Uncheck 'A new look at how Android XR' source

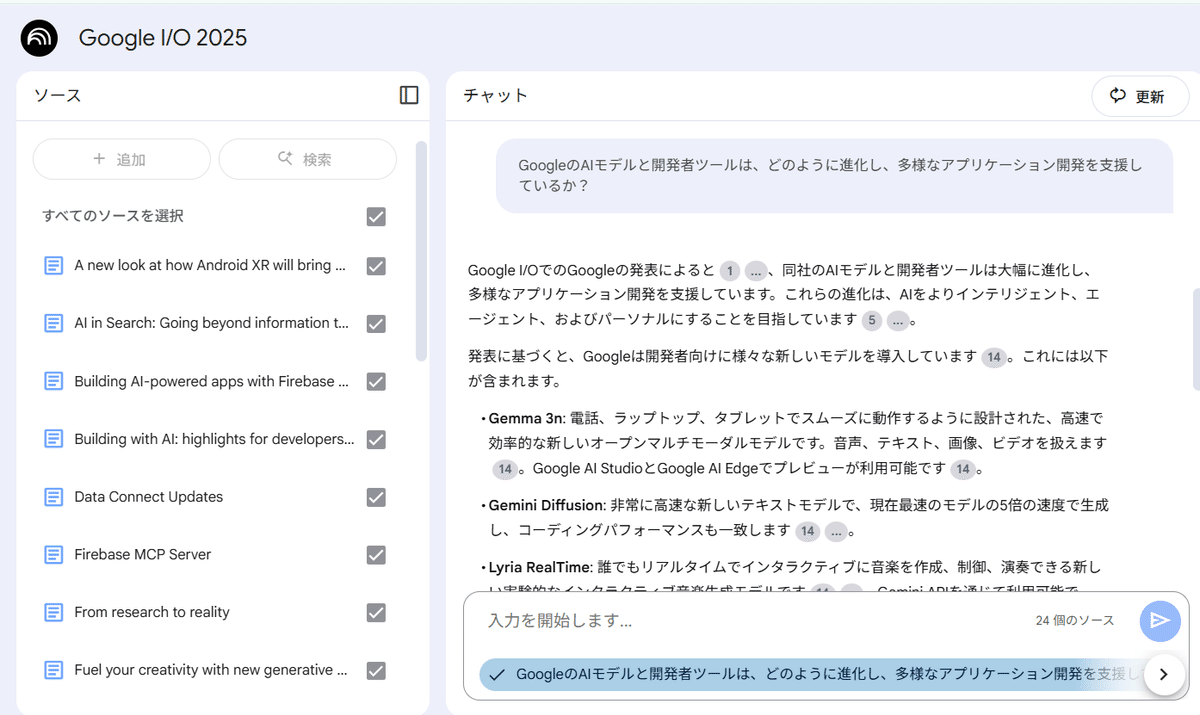coord(376,266)
